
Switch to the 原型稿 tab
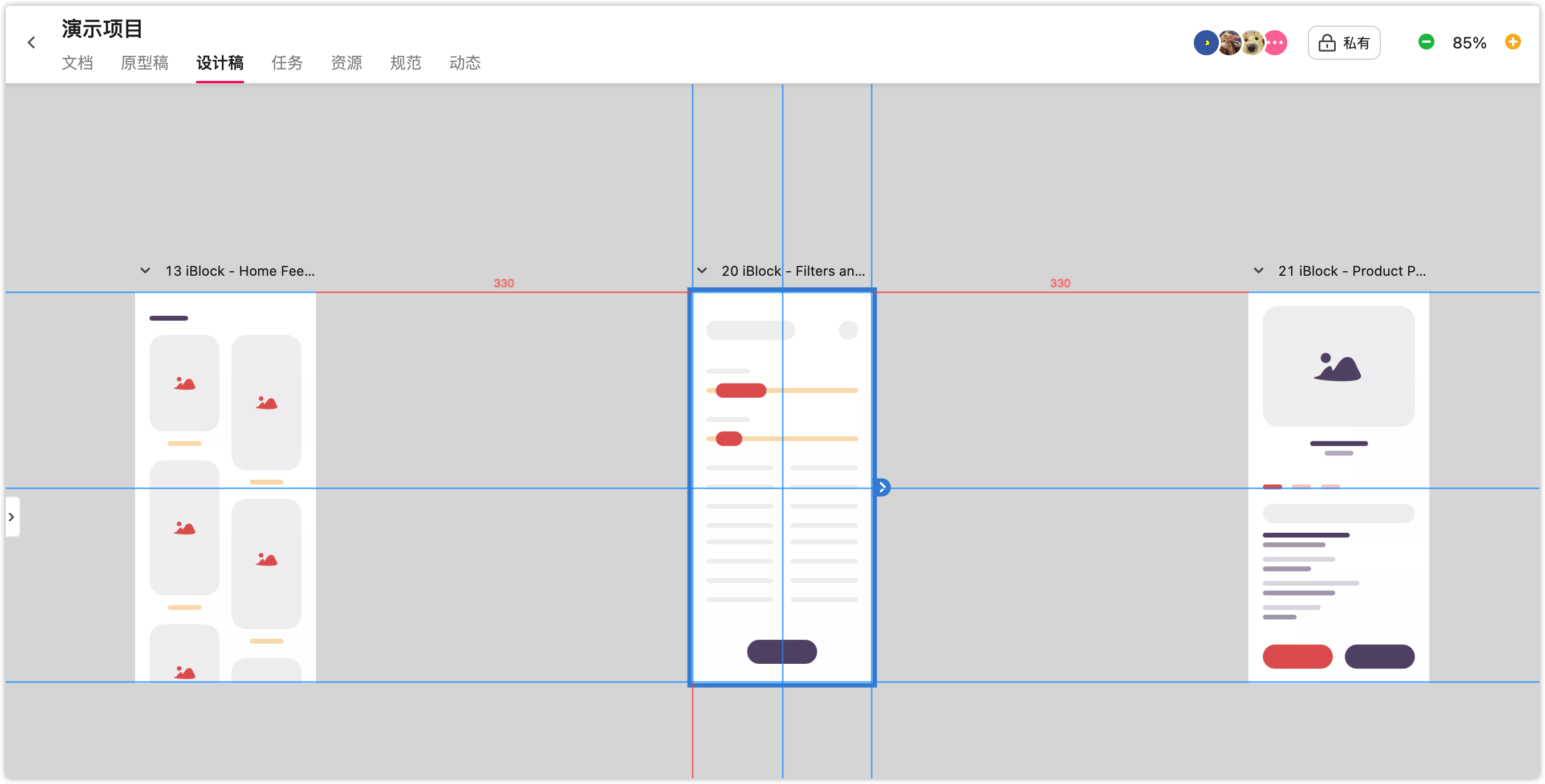[144, 63]
